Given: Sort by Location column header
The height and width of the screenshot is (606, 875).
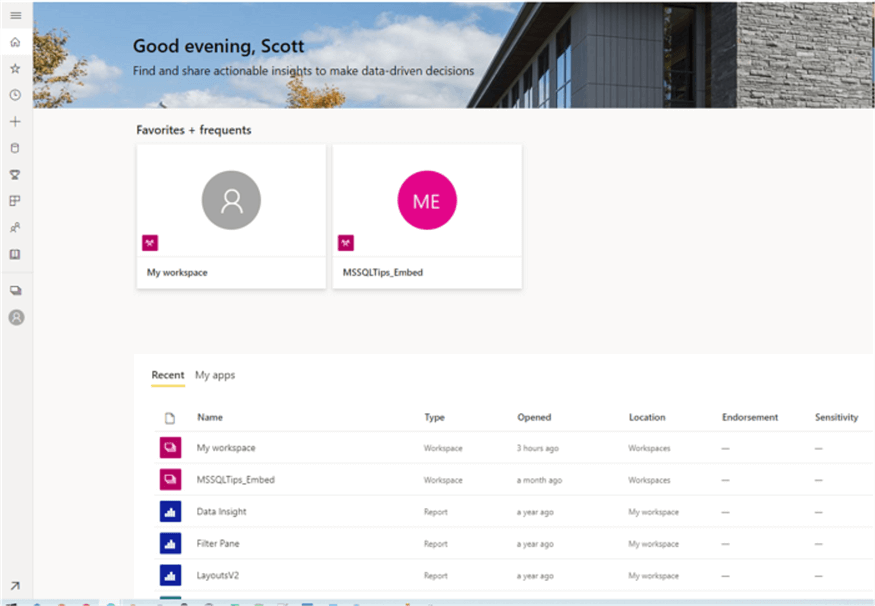Looking at the screenshot, I should (x=647, y=417).
